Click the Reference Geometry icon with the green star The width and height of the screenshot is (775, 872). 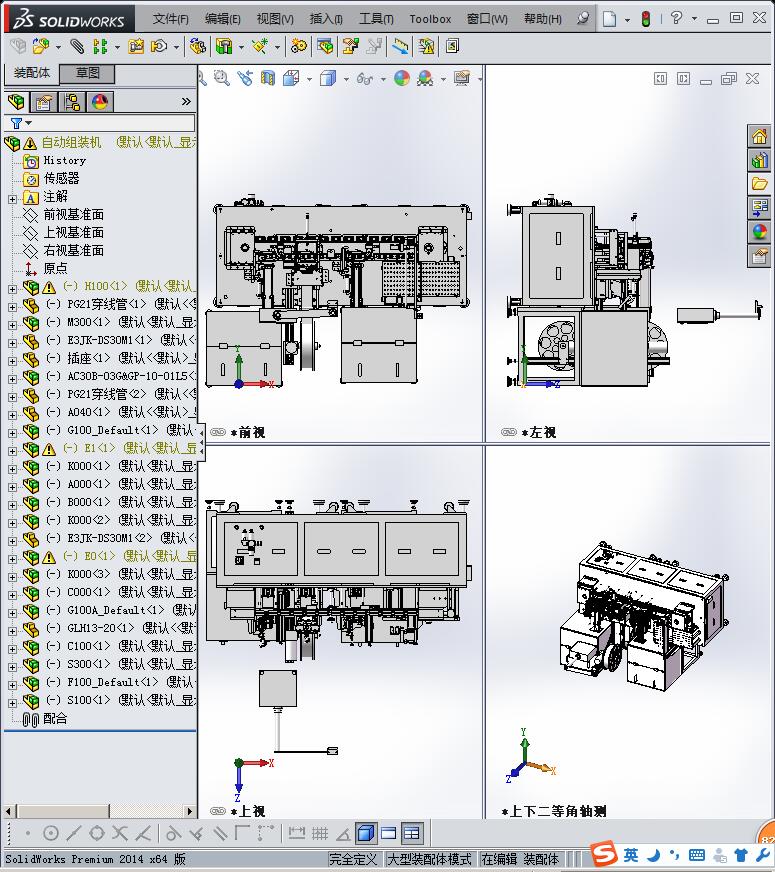[260, 46]
